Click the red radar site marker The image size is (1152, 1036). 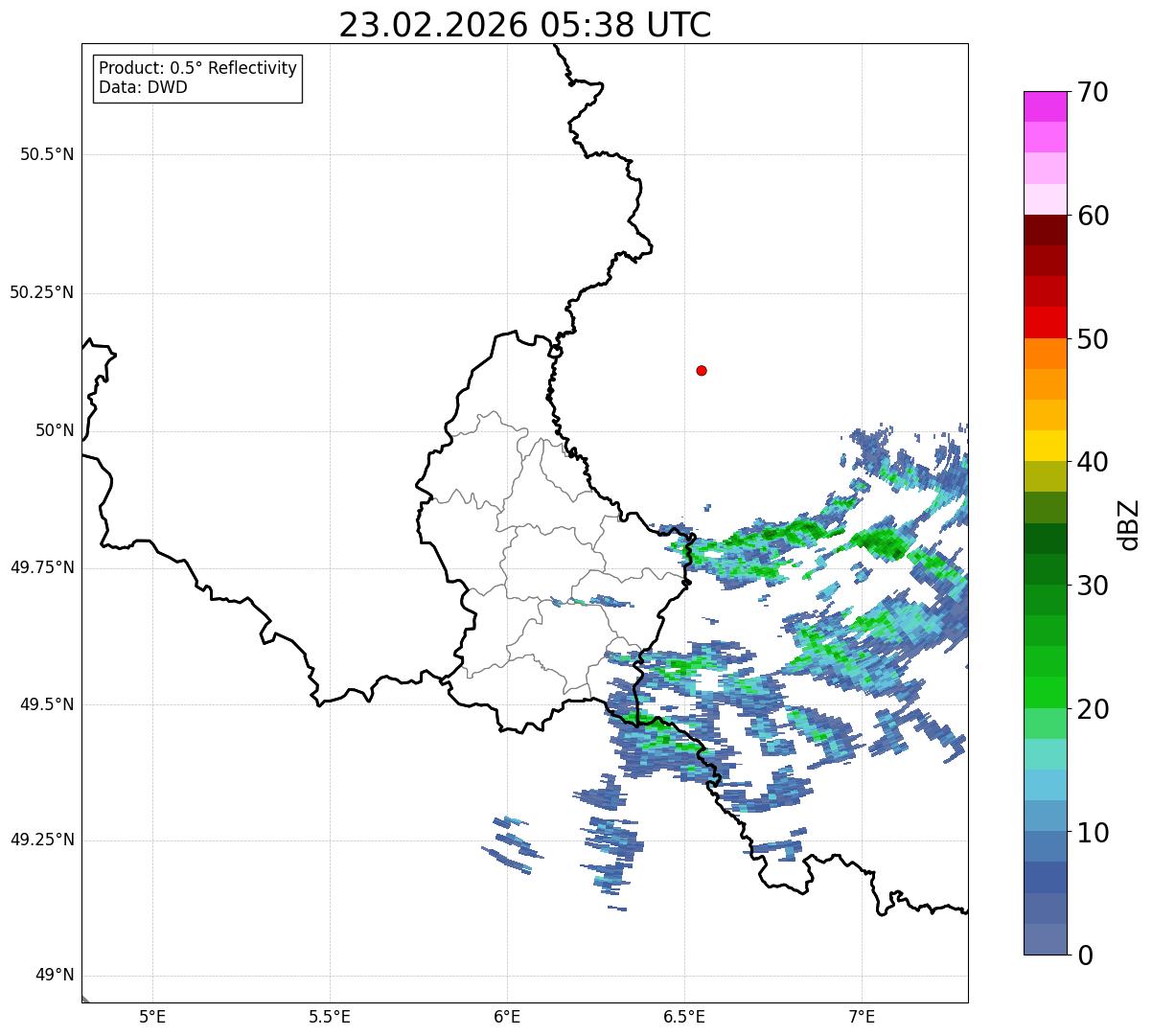pyautogui.click(x=702, y=370)
